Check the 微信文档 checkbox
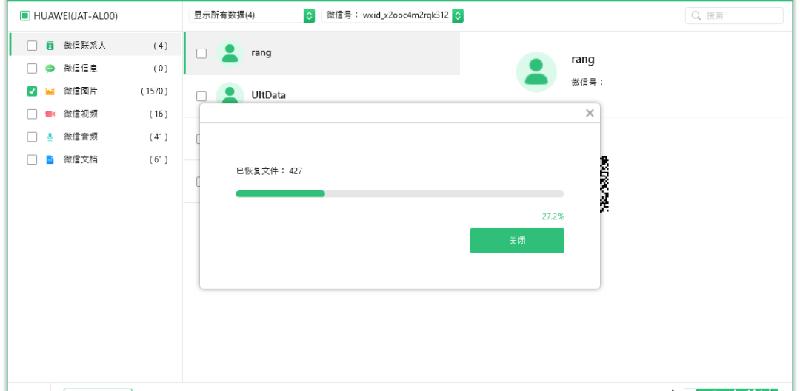 coord(32,160)
